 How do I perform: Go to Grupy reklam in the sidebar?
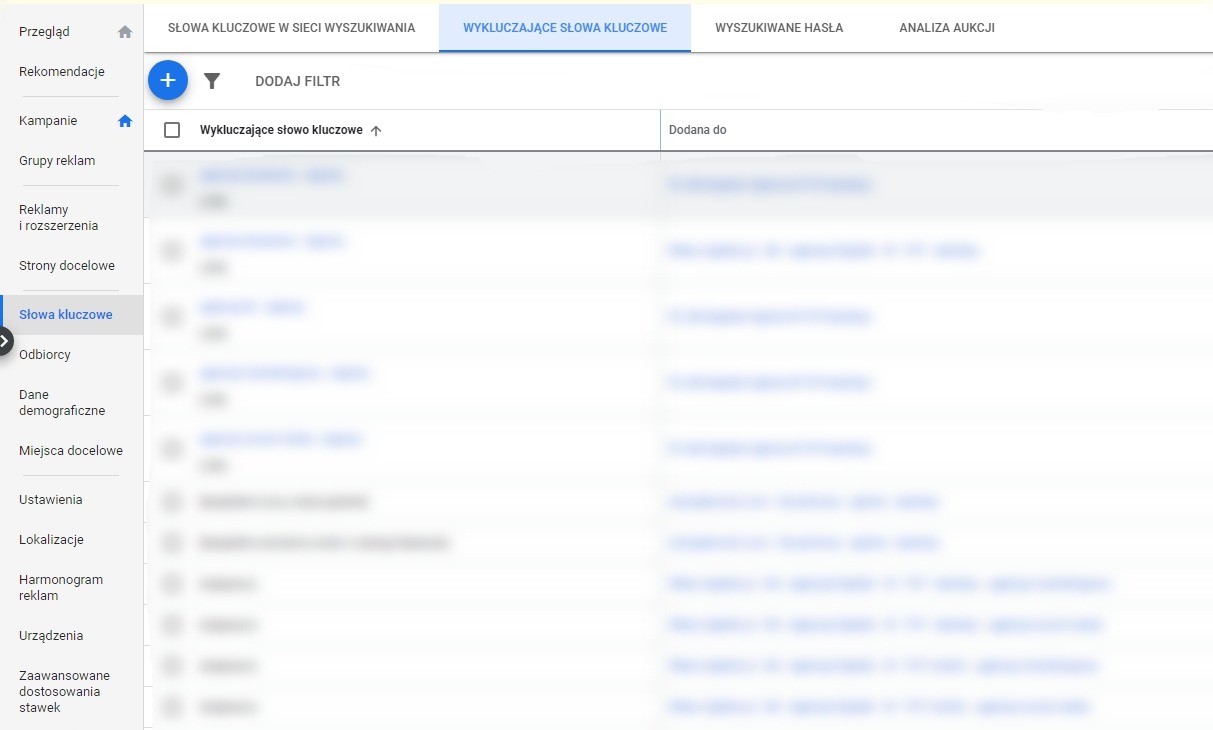pos(57,161)
